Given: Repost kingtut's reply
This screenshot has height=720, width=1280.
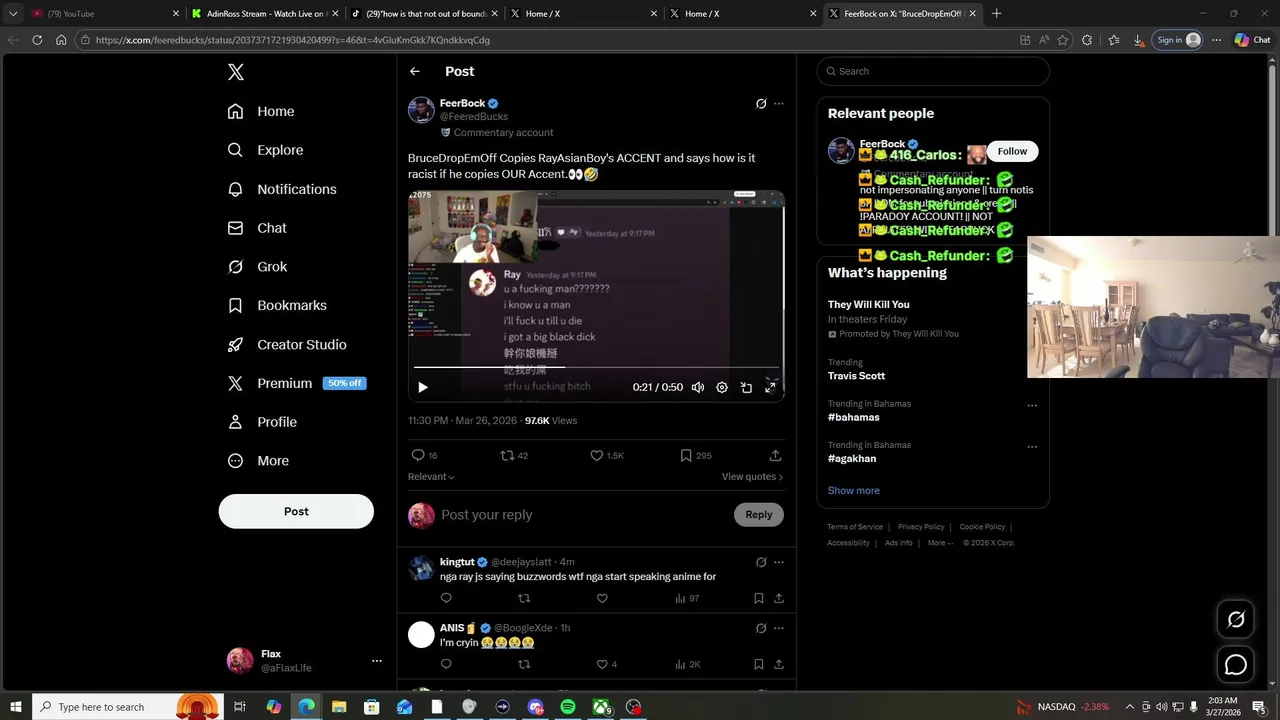Looking at the screenshot, I should tap(524, 598).
